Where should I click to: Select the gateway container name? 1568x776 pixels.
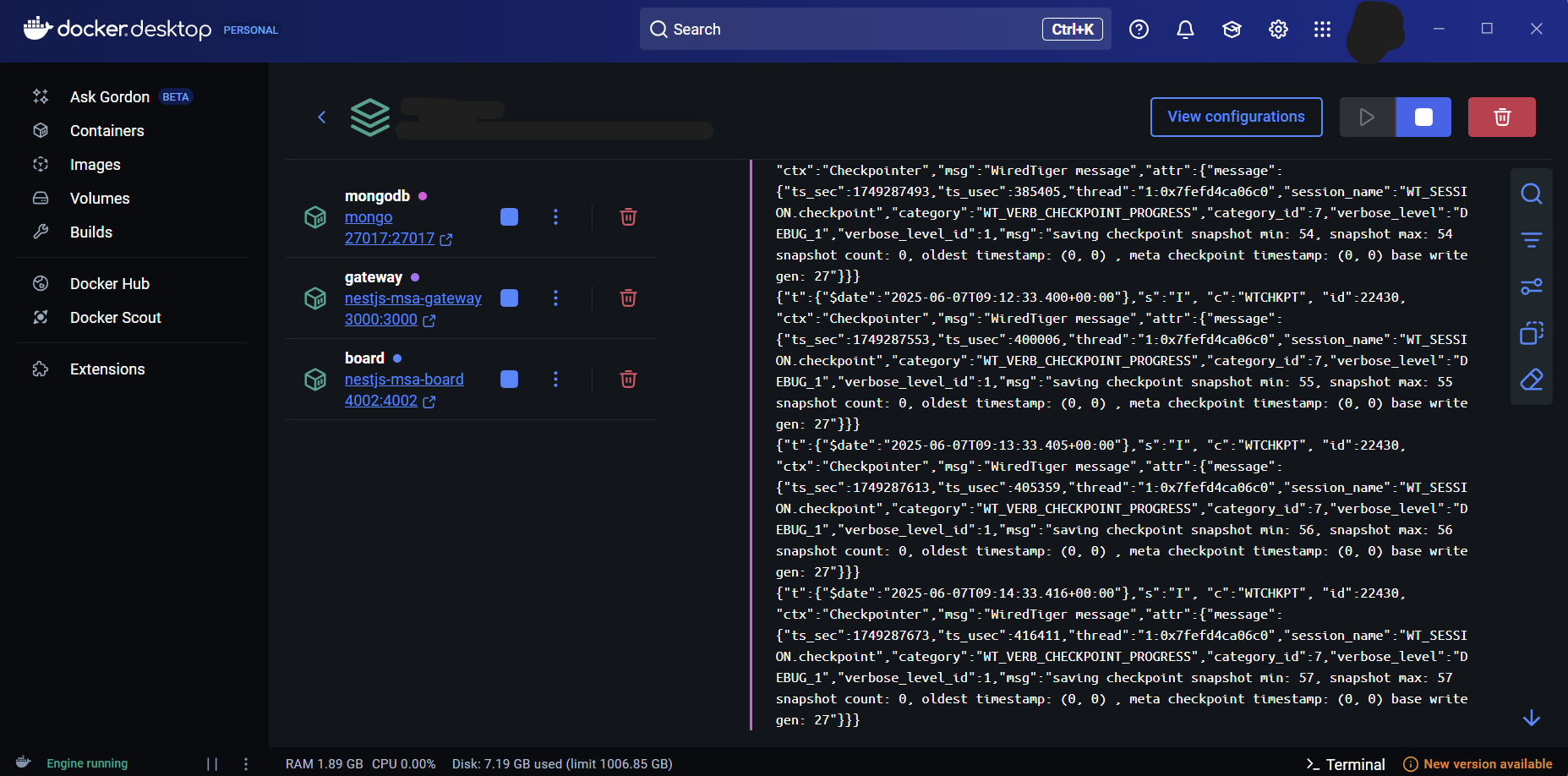[x=374, y=277]
